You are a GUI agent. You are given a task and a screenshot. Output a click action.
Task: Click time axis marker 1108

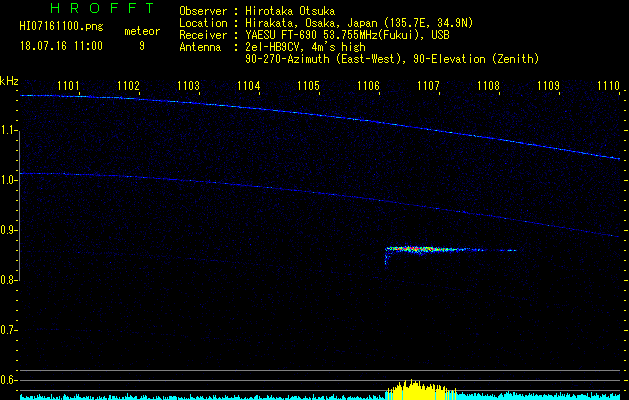click(x=489, y=86)
